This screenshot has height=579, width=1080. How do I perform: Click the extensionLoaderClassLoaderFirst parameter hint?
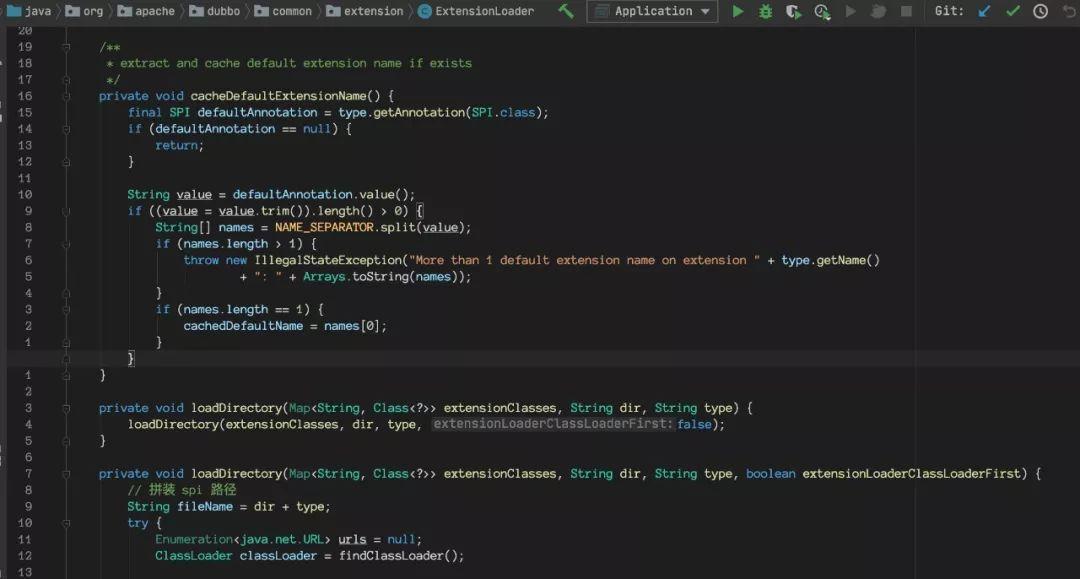click(553, 424)
